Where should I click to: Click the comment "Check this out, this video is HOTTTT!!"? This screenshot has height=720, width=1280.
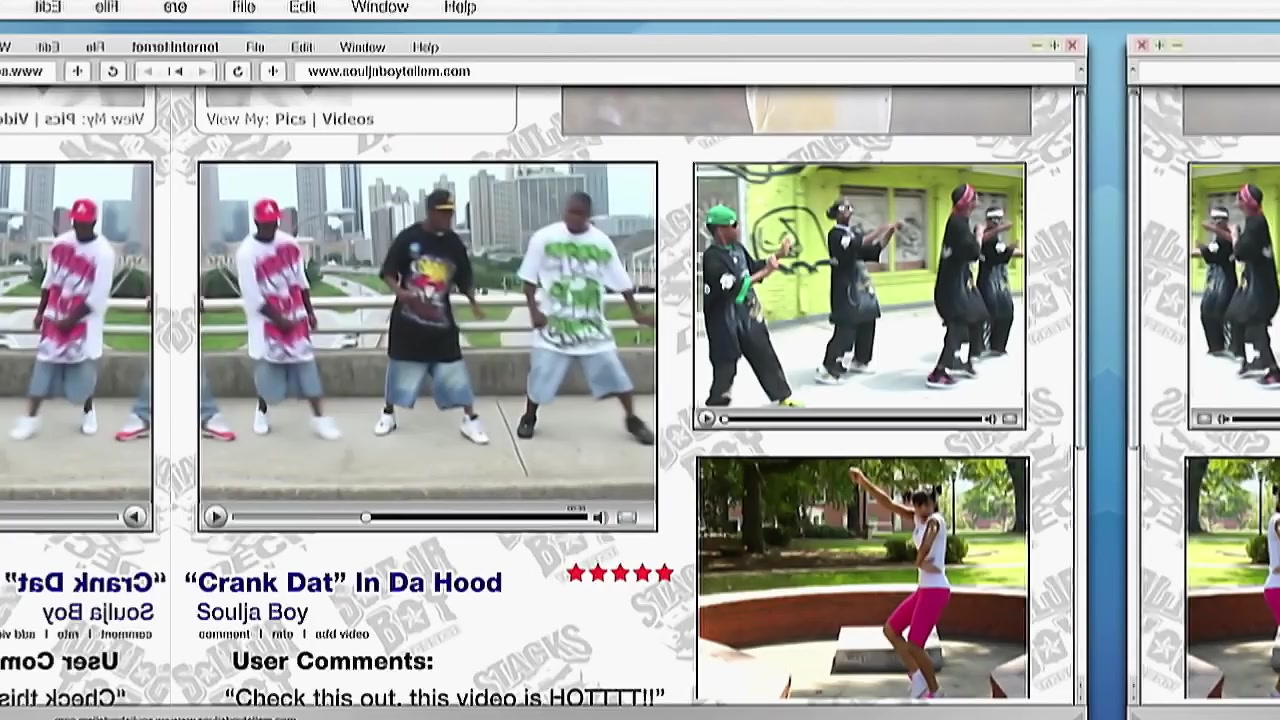[x=445, y=697]
